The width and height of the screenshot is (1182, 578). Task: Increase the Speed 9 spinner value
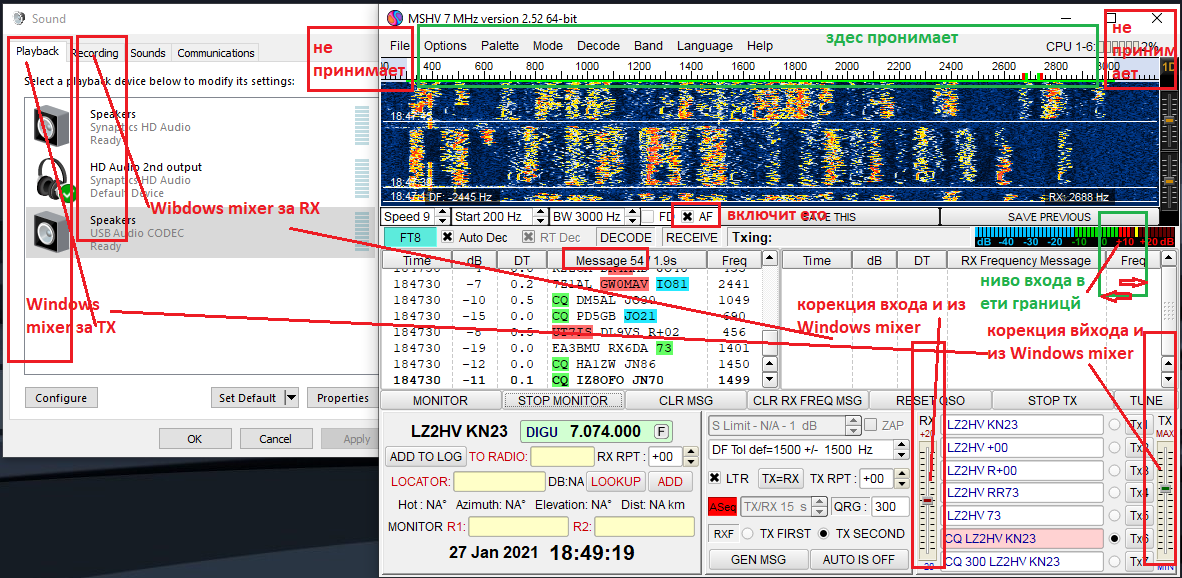pyautogui.click(x=441, y=213)
